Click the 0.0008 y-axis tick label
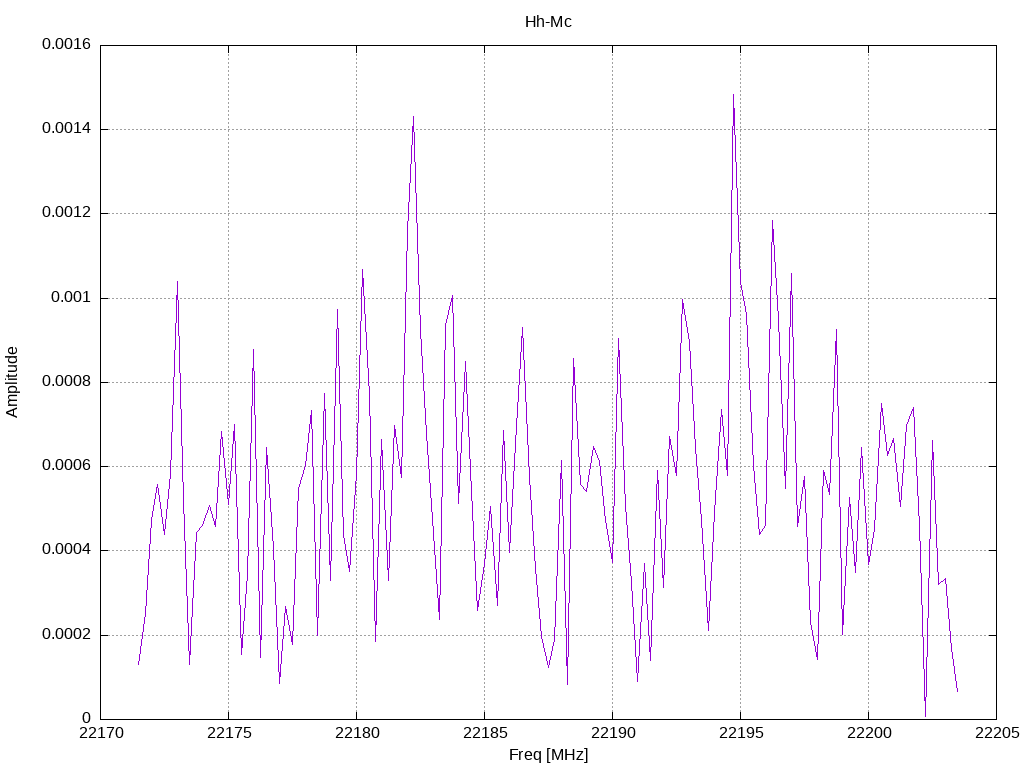Screen dimensions: 1024x768 (67, 382)
